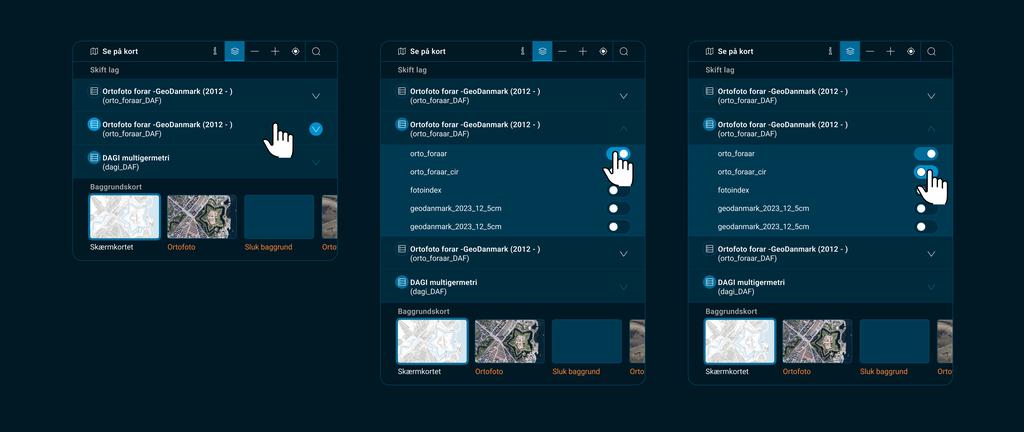Enable the first geodanmark_2023_12_5cm switch in the middle panel
Screen dimensions: 1024x432
tap(619, 208)
